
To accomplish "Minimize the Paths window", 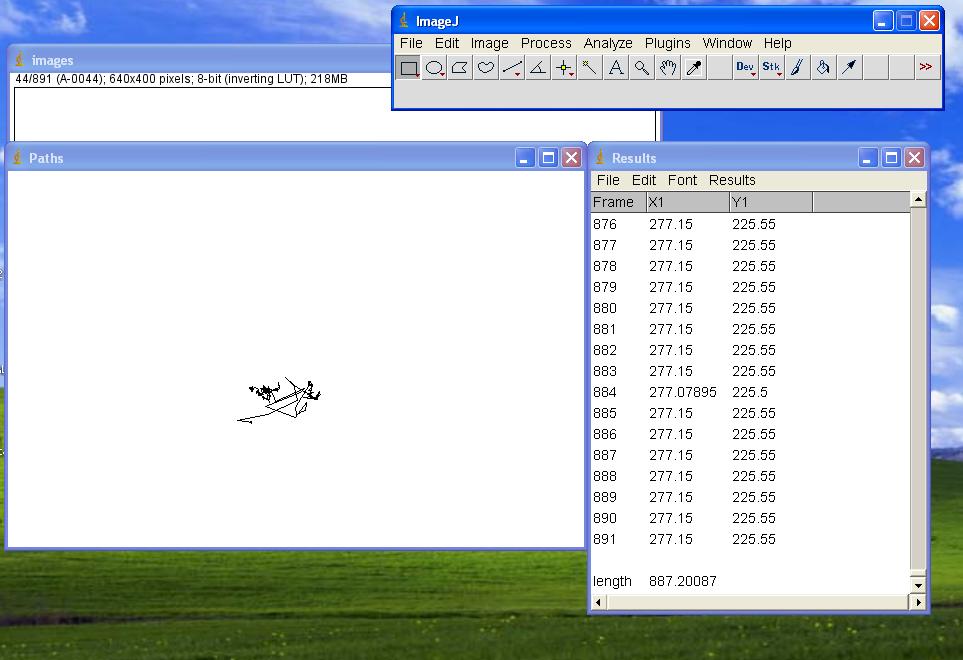I will click(524, 158).
